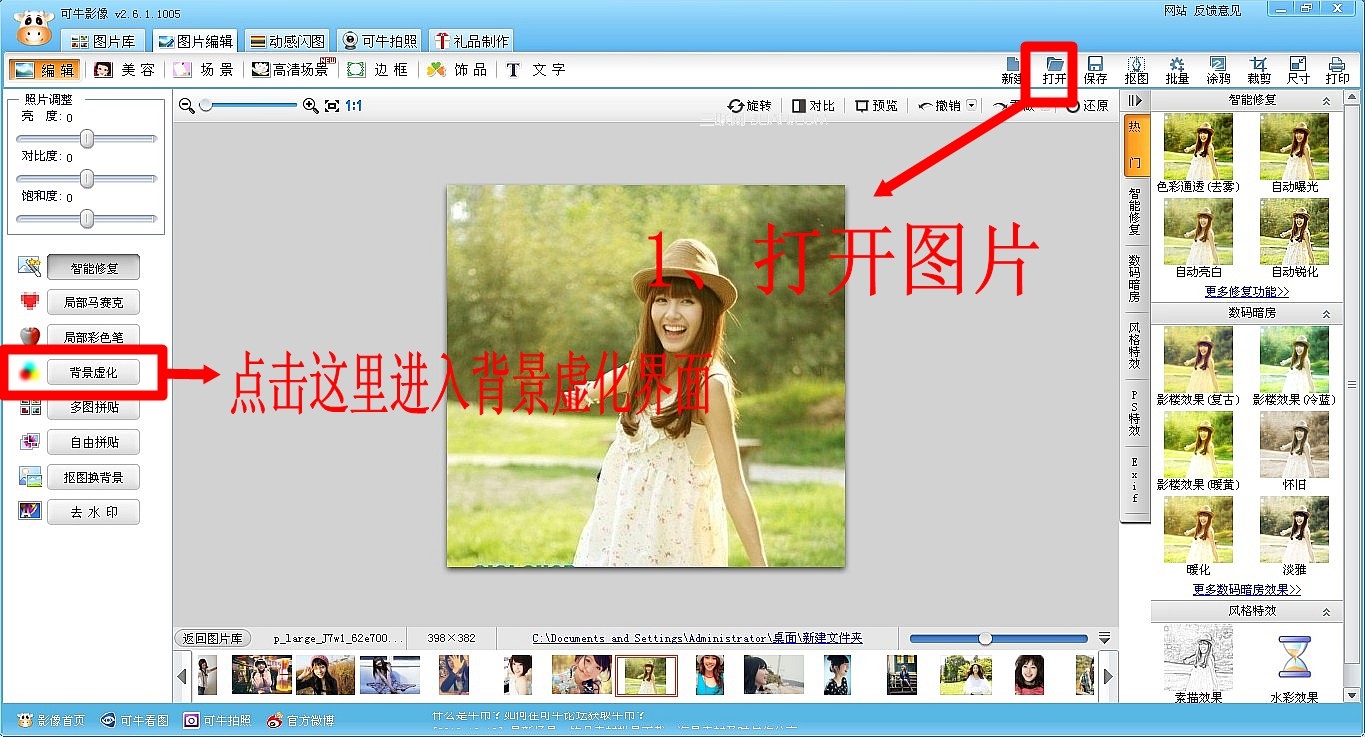Apply the 怀旧 effect thumbnail
This screenshot has height=737, width=1365.
point(1294,445)
